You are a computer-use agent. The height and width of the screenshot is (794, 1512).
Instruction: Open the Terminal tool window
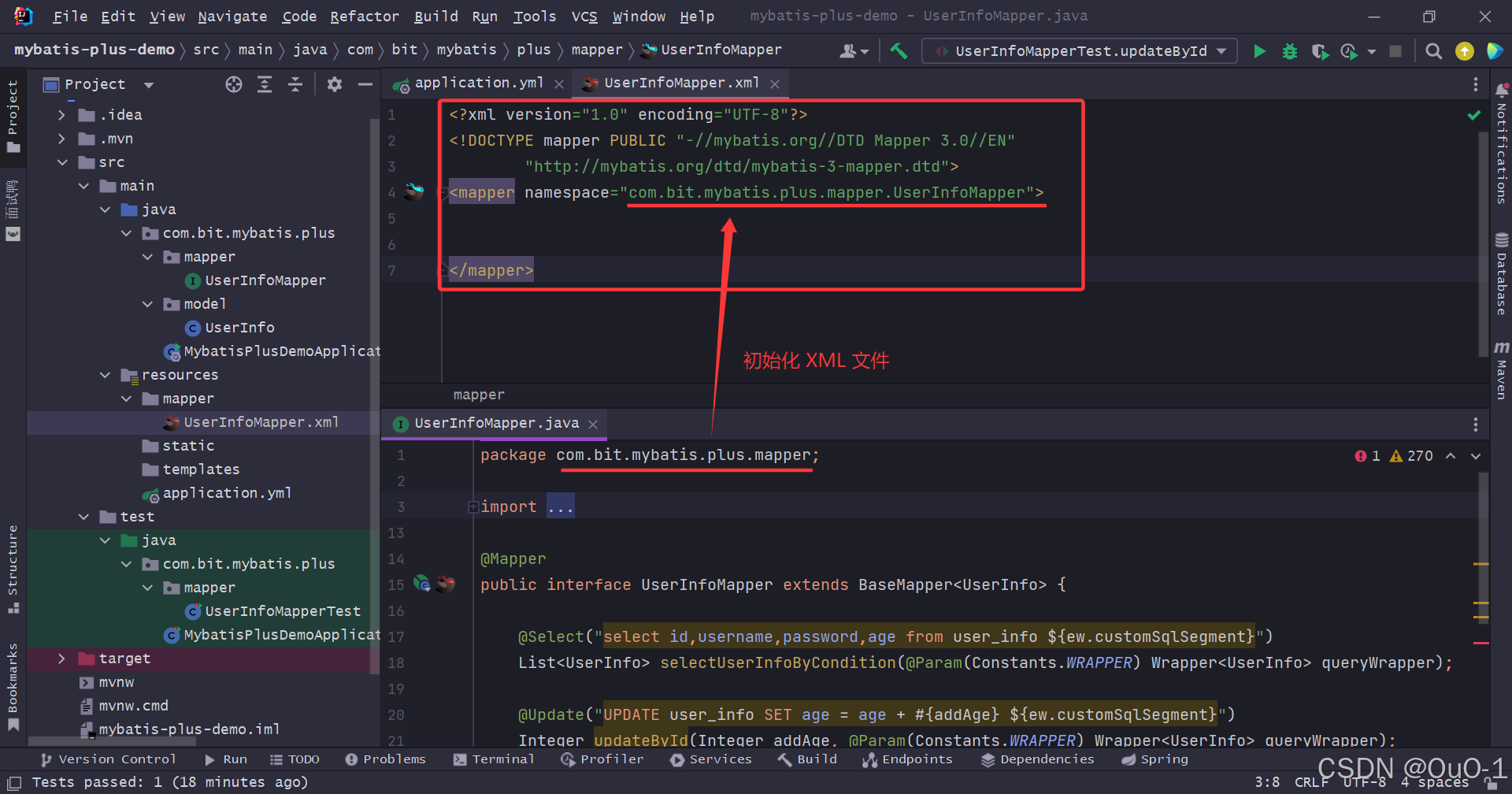[494, 759]
